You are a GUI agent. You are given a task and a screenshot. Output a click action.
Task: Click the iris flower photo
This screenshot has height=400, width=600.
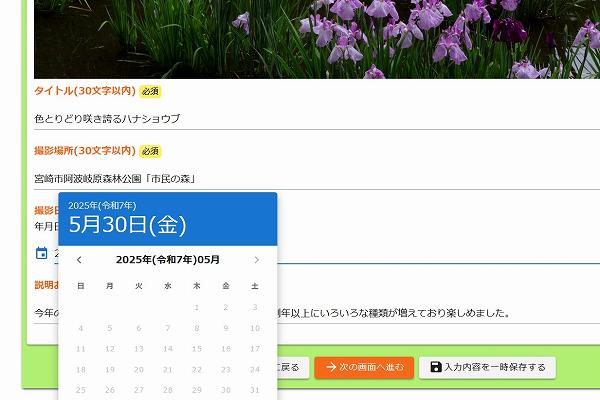point(317,39)
